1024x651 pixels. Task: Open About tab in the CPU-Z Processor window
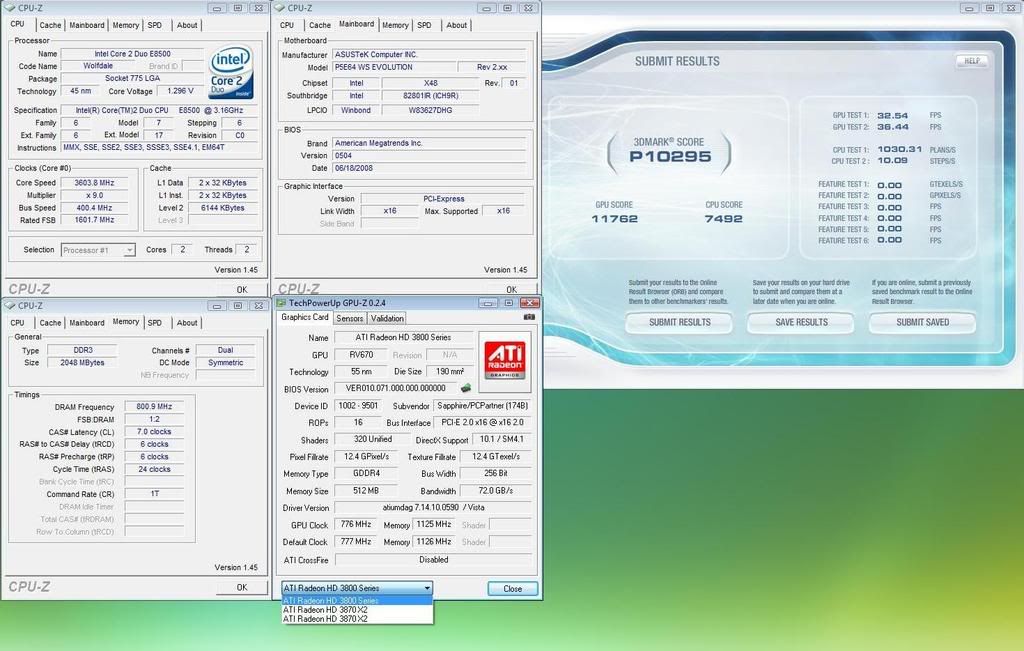pos(187,25)
